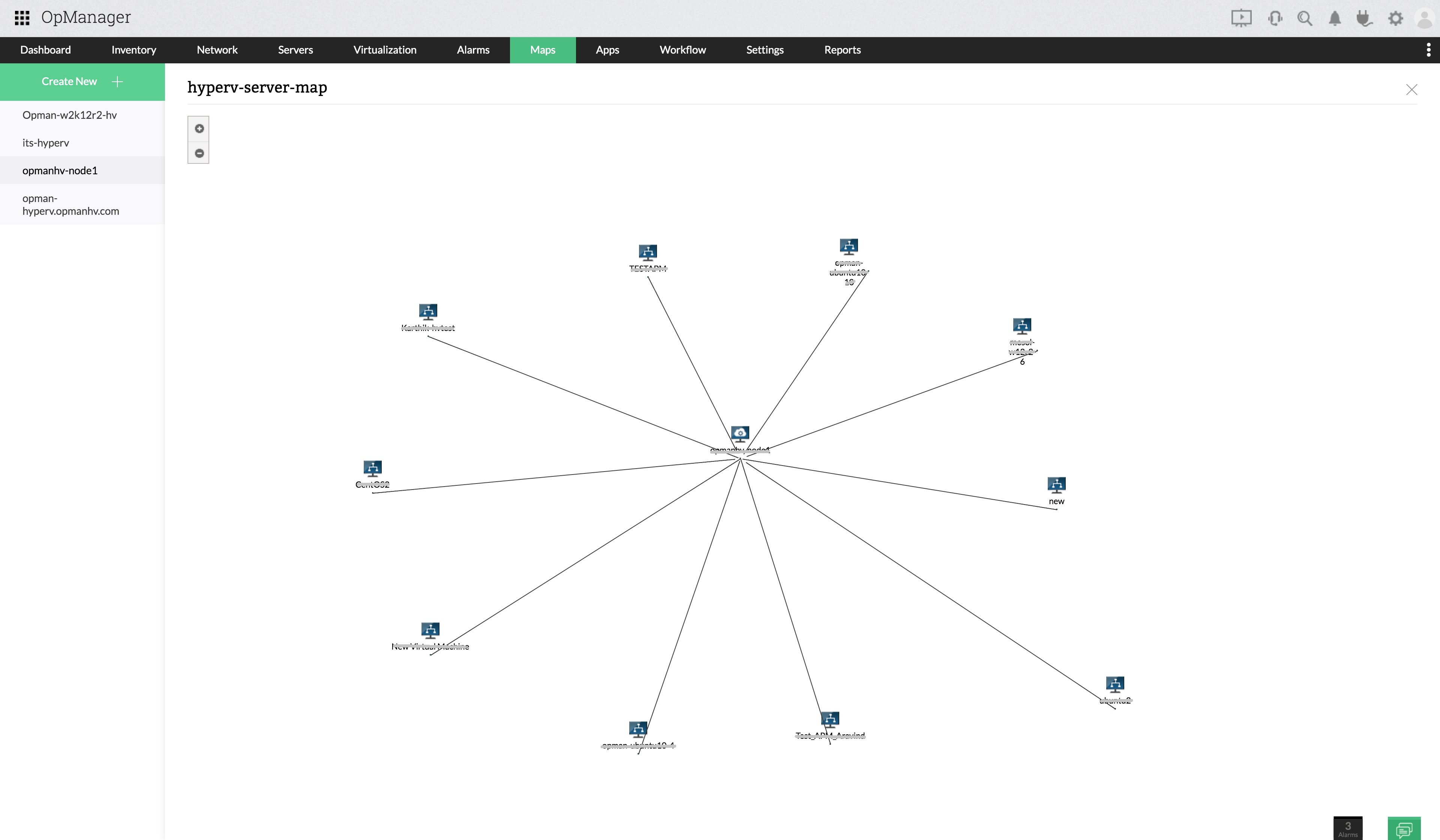The width and height of the screenshot is (1440, 840).
Task: Toggle the settings gear menu
Action: 1396,18
